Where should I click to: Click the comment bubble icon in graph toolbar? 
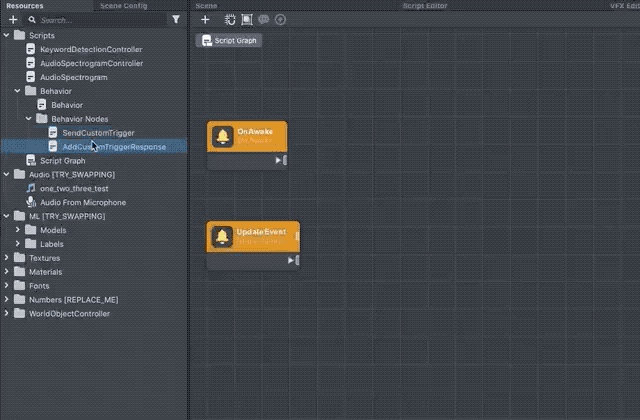coord(263,19)
